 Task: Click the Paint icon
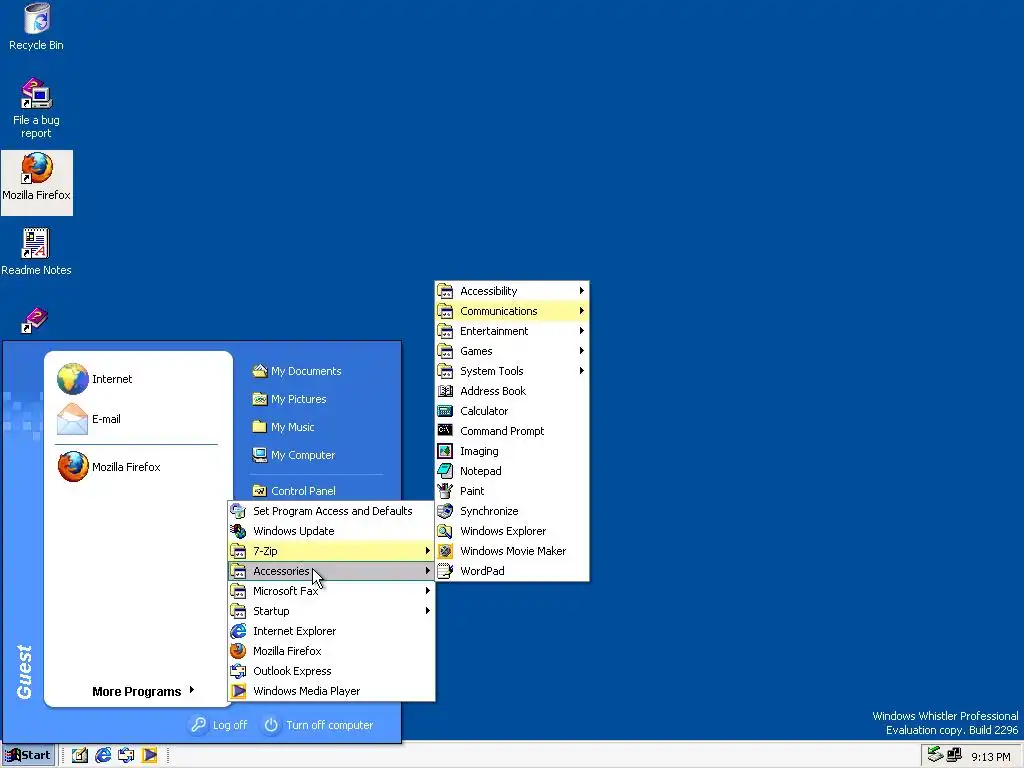pyautogui.click(x=445, y=490)
